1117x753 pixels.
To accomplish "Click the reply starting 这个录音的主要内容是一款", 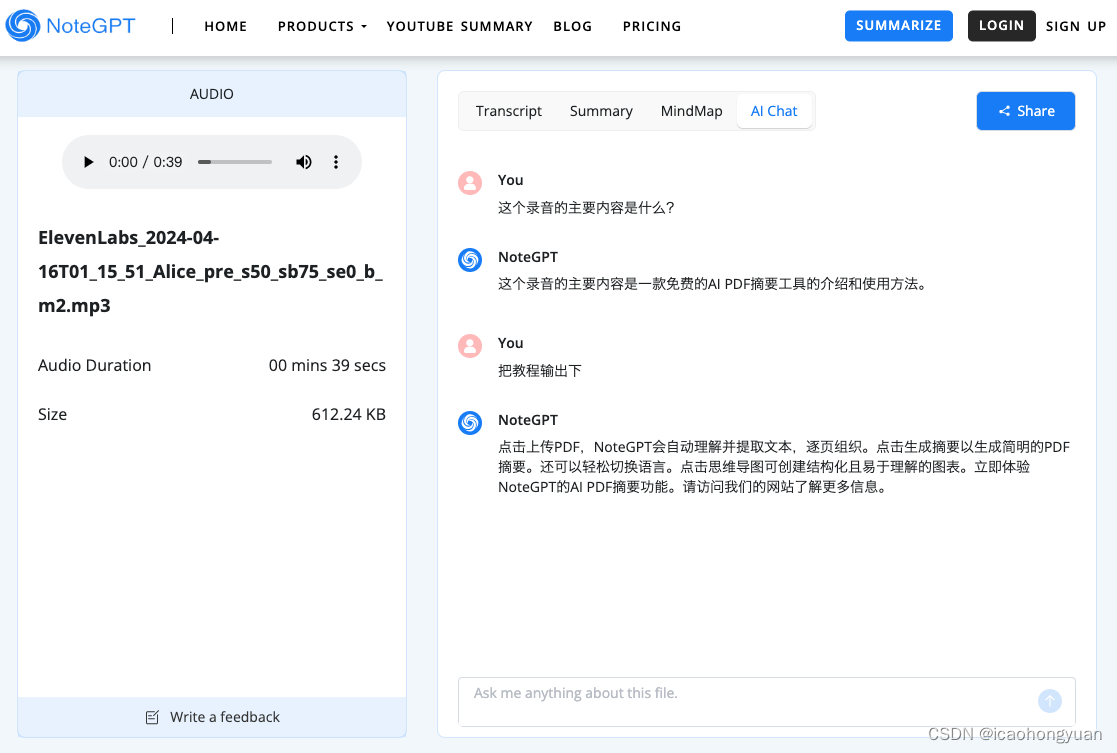I will coord(715,284).
